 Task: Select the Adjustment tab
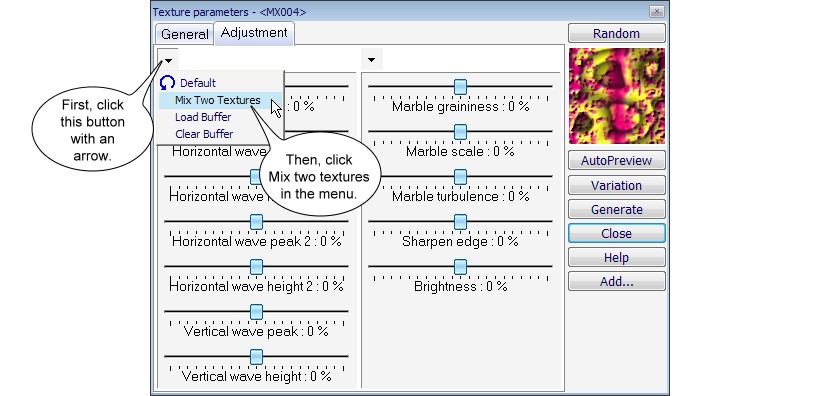[x=254, y=33]
